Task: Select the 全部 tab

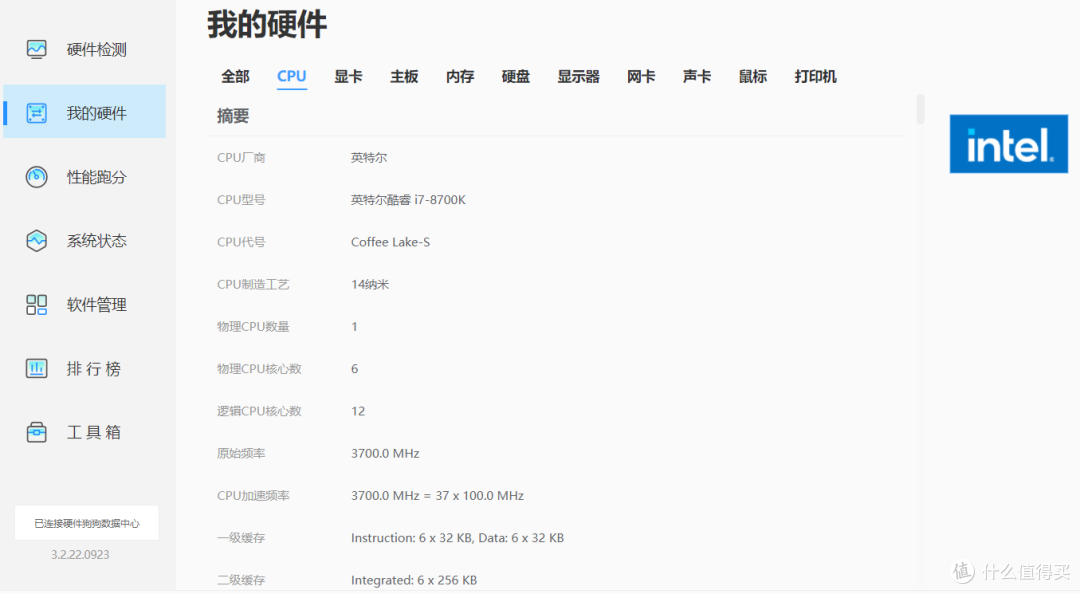Action: tap(235, 76)
